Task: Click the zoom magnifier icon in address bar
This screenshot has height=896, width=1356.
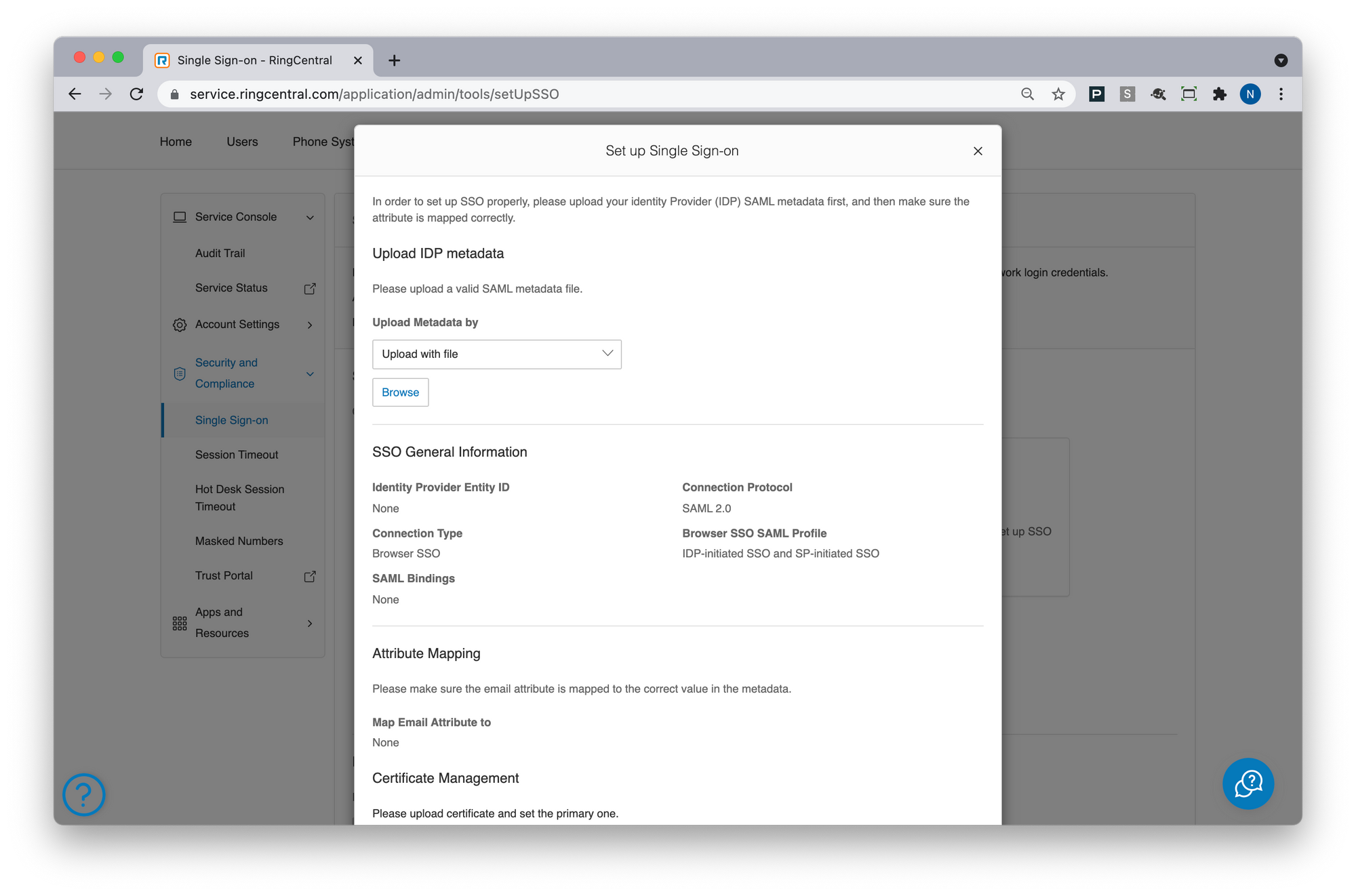Action: coord(1027,94)
